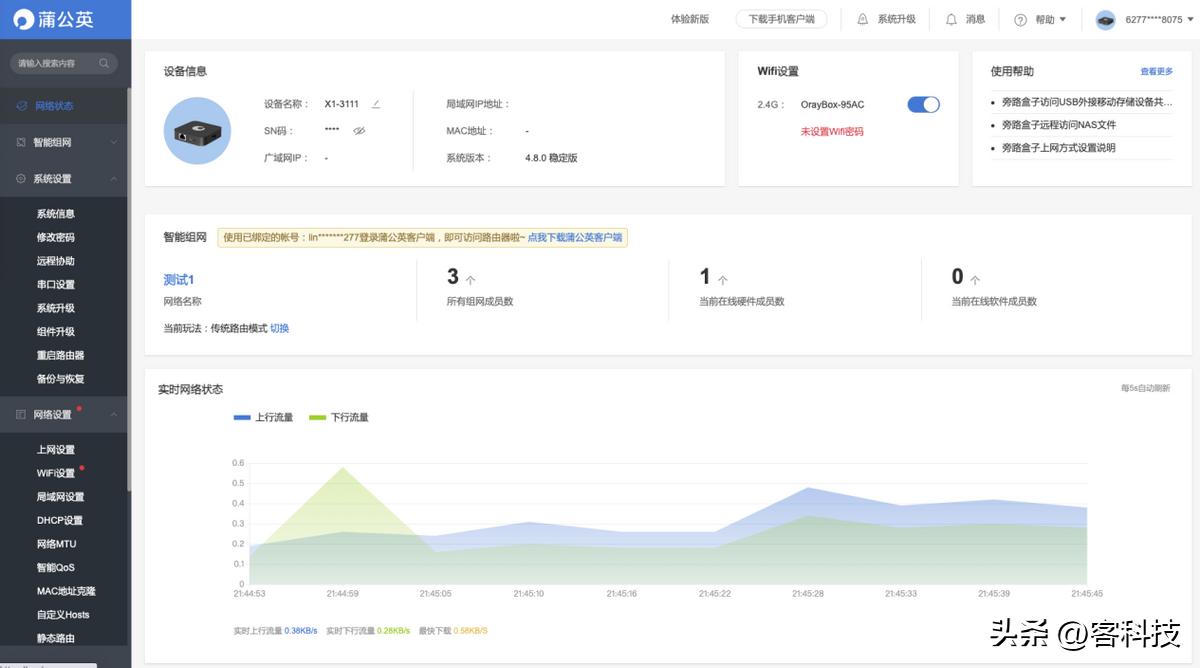Reveal the SN码 using the eye icon
This screenshot has height=668, width=1200.
(360, 130)
